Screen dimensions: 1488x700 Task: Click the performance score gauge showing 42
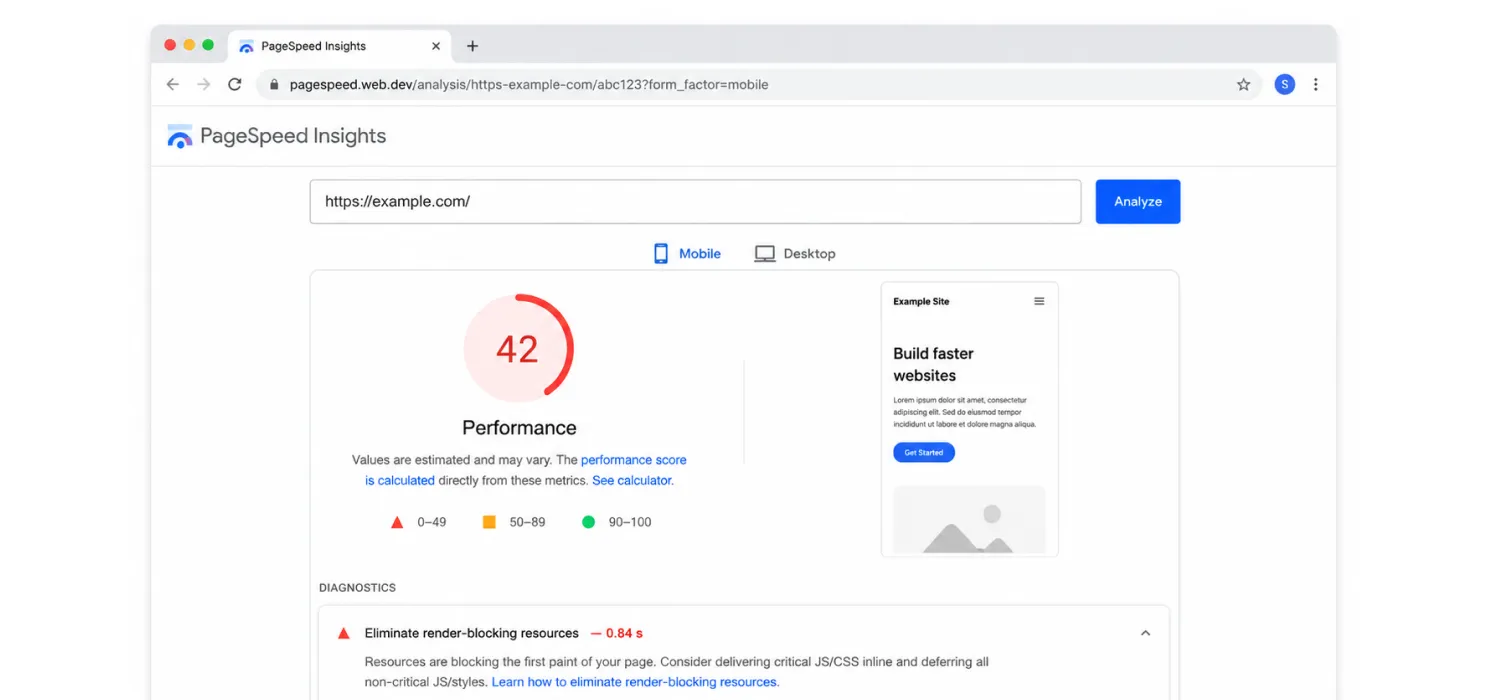[x=518, y=348]
